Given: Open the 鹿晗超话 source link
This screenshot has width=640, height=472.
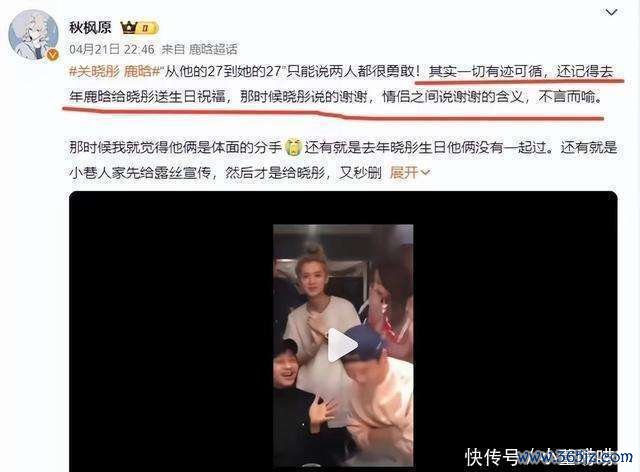Looking at the screenshot, I should coord(213,49).
